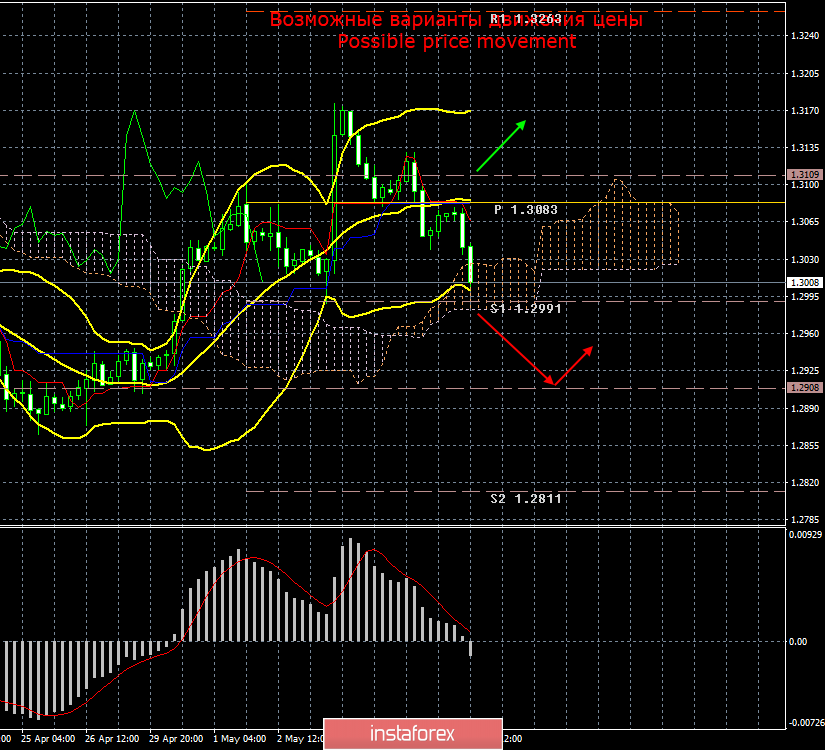The width and height of the screenshot is (825, 750).
Task: Click the support label S1 1.2991
Action: (x=526, y=308)
